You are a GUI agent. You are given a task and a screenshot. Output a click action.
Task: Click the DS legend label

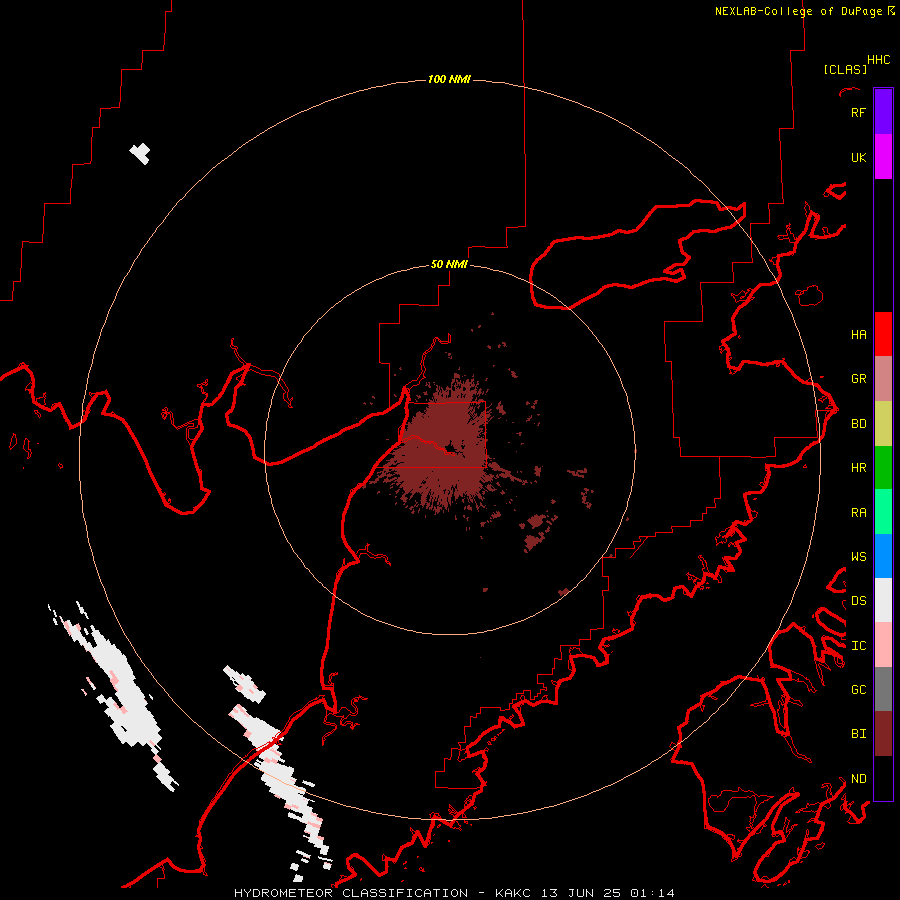(858, 601)
